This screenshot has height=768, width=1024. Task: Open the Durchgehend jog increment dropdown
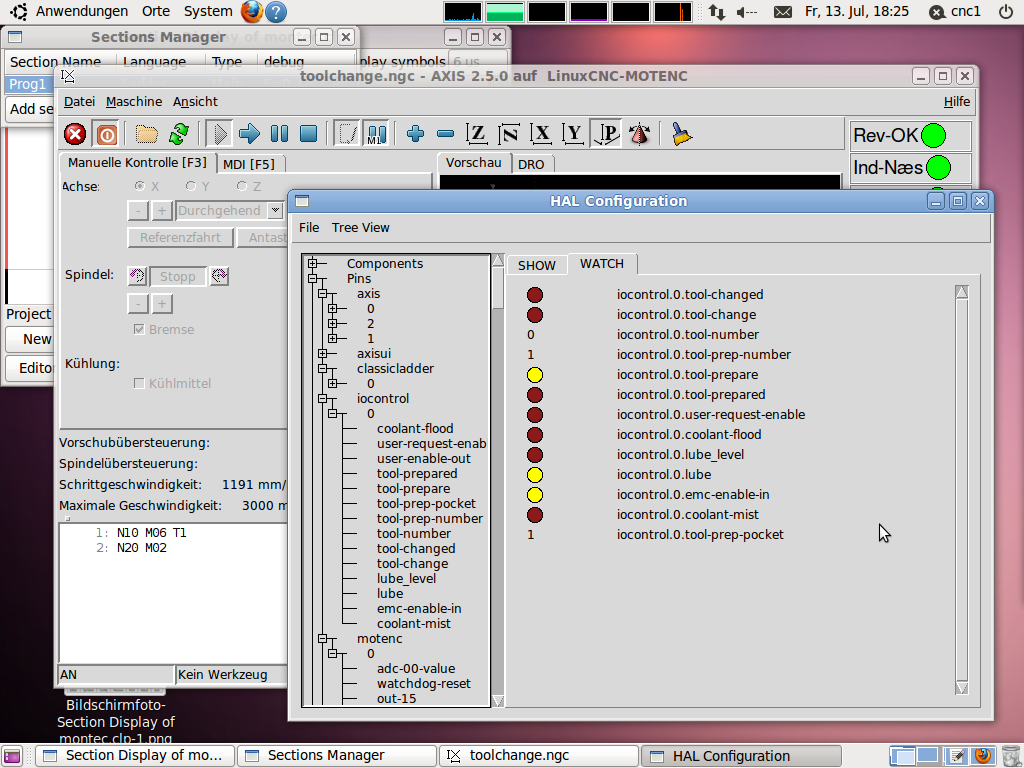pos(276,210)
